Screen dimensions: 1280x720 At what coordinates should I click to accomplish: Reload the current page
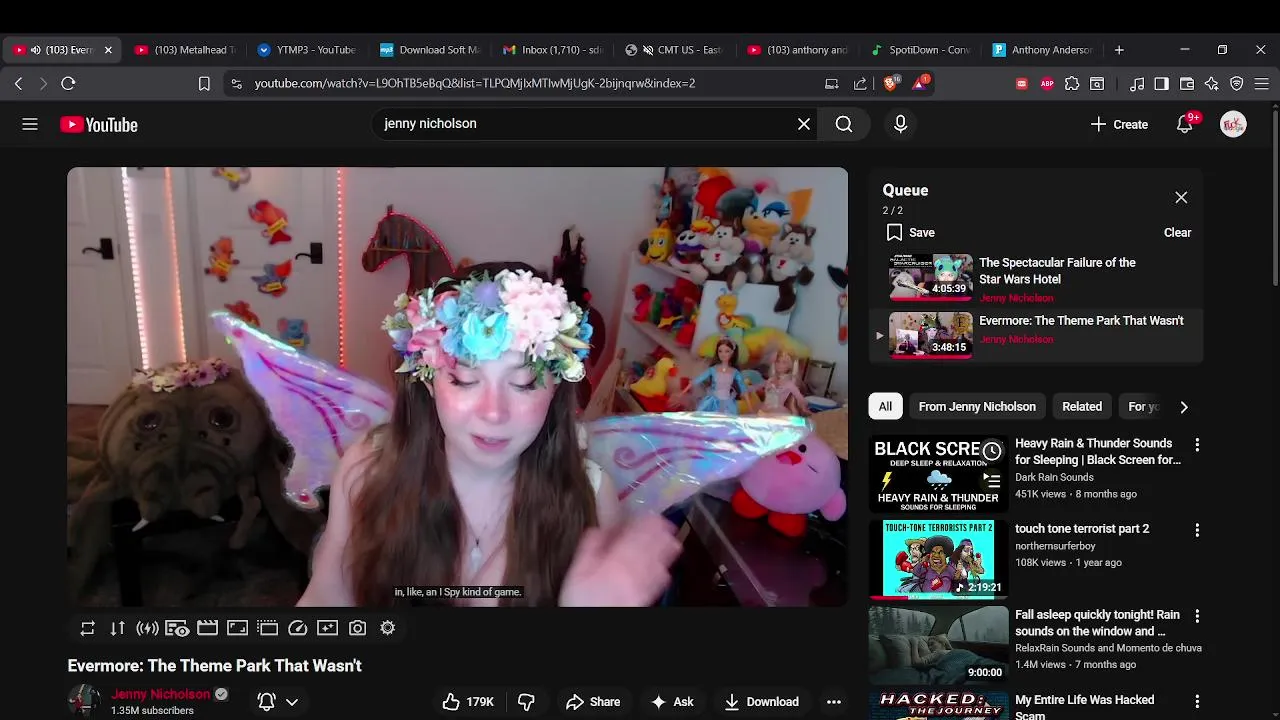tap(68, 84)
